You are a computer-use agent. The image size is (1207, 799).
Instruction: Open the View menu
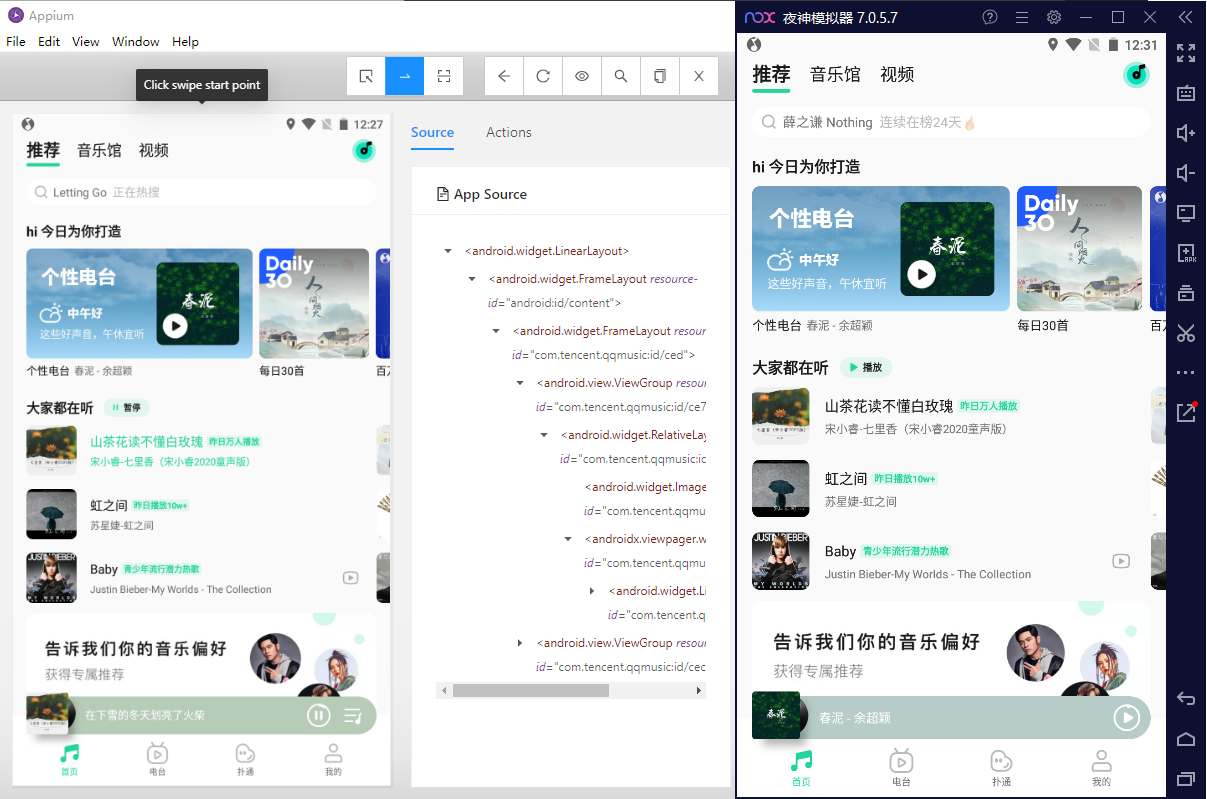point(86,42)
